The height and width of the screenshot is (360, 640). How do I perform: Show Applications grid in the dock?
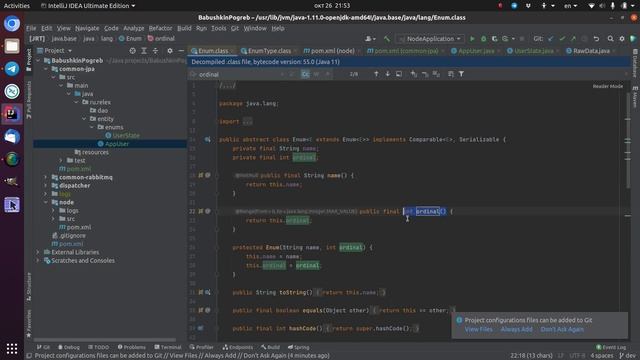(12, 349)
